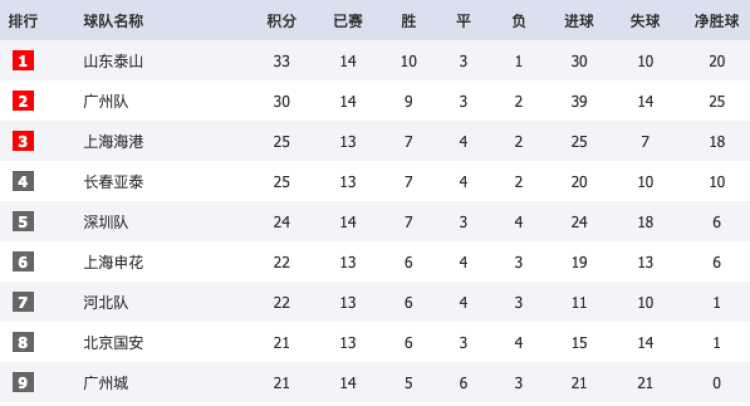Select team name 上海海港
The width and height of the screenshot is (750, 406).
pos(113,141)
